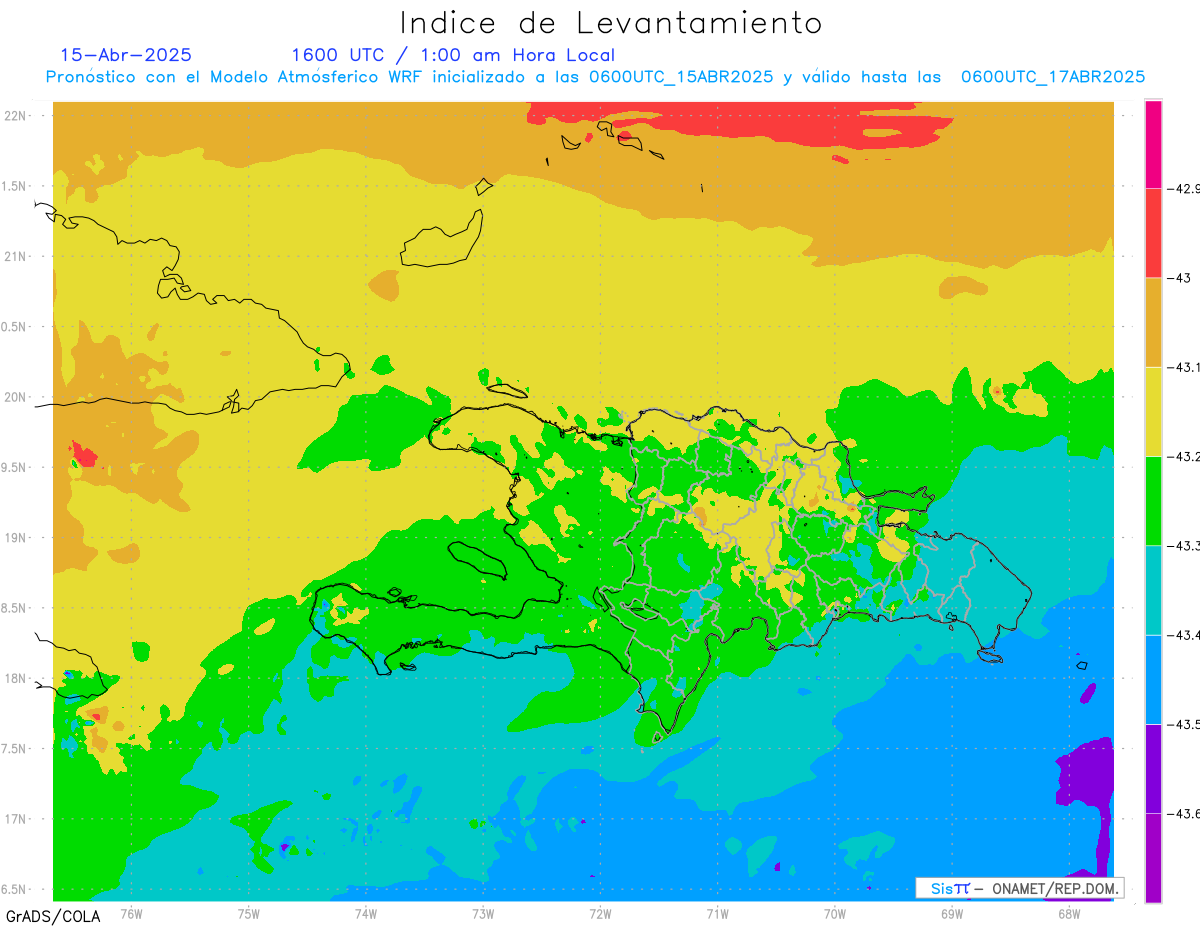This screenshot has height=927, width=1200.
Task: Select the "19N" latitude label
Action: (16, 538)
